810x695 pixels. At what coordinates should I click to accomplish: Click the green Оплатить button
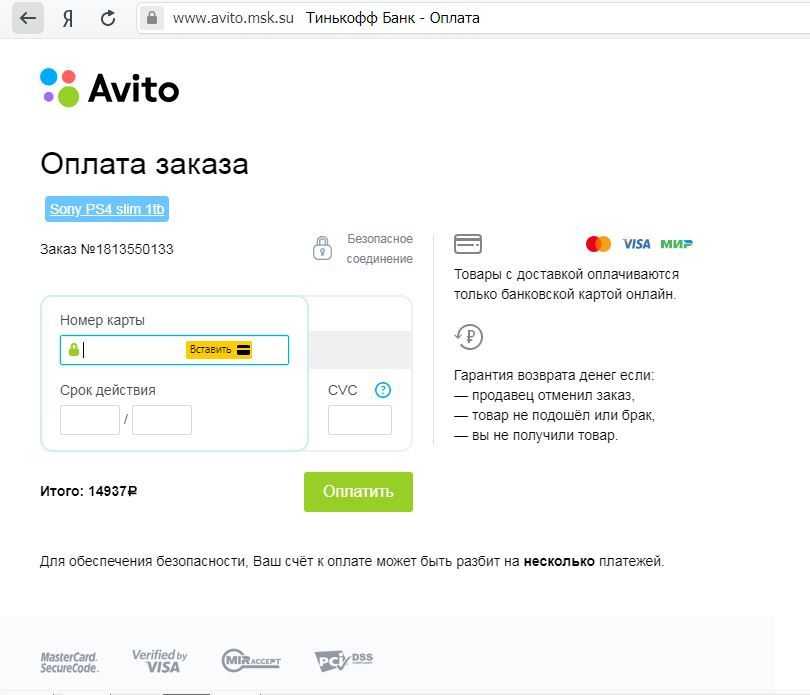(358, 491)
